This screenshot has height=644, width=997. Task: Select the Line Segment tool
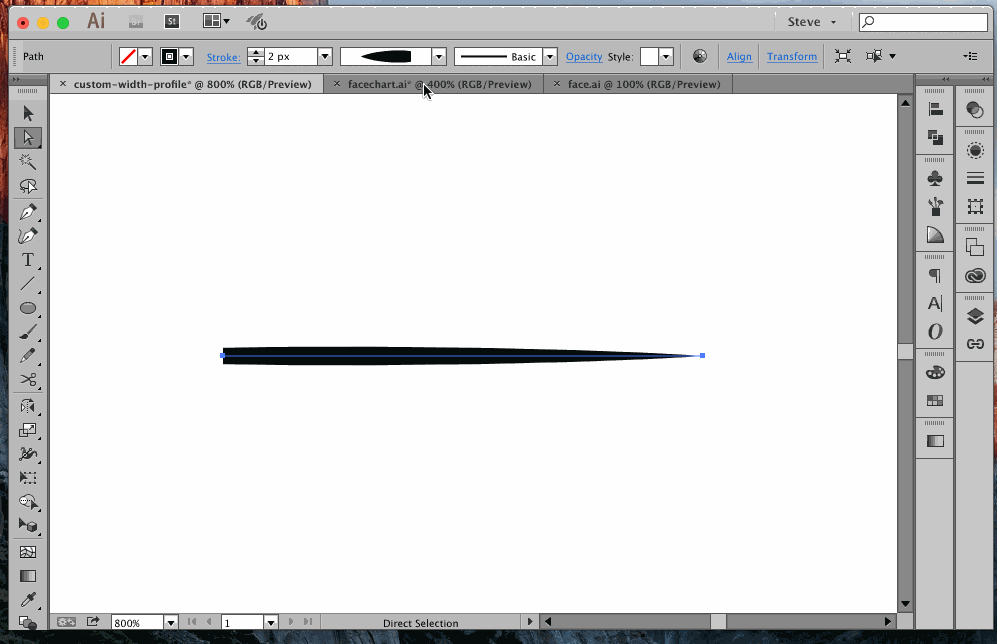coord(28,284)
